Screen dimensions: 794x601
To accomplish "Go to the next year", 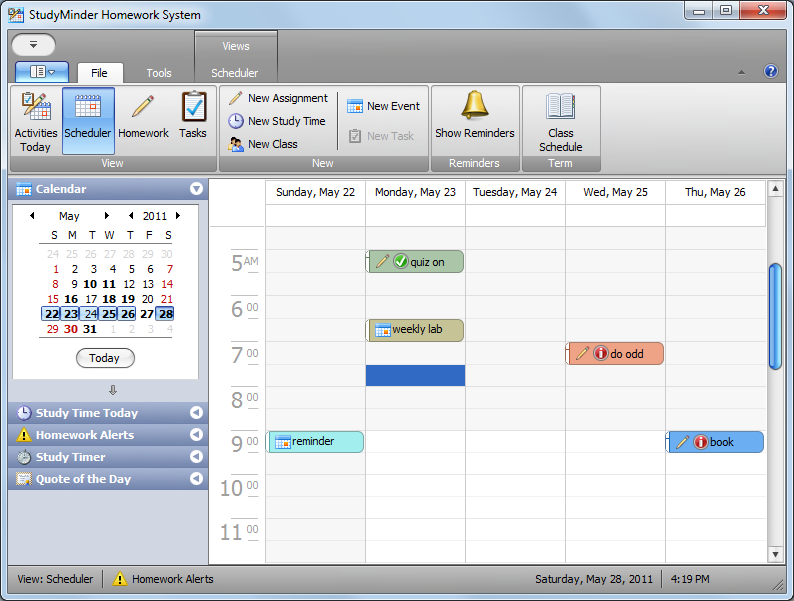I will (178, 216).
